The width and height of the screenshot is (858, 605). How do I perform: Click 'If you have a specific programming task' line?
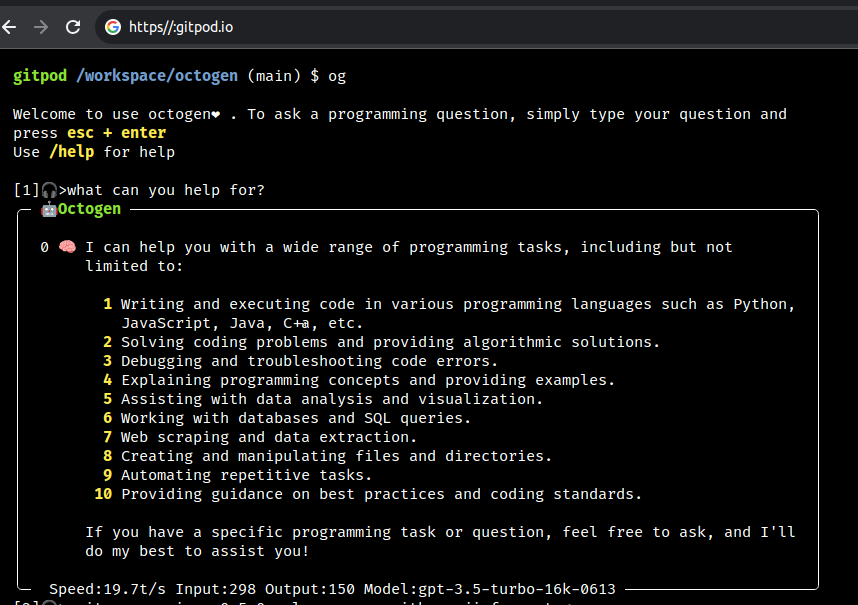click(x=440, y=532)
